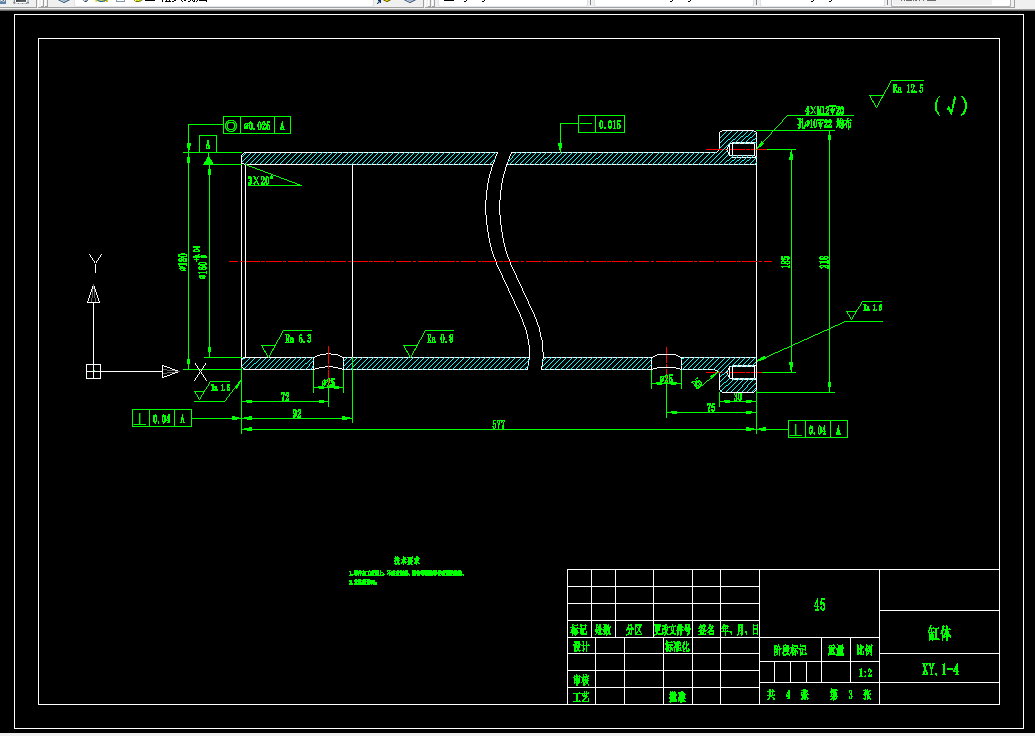Select the 审核 title block cell

pos(581,679)
